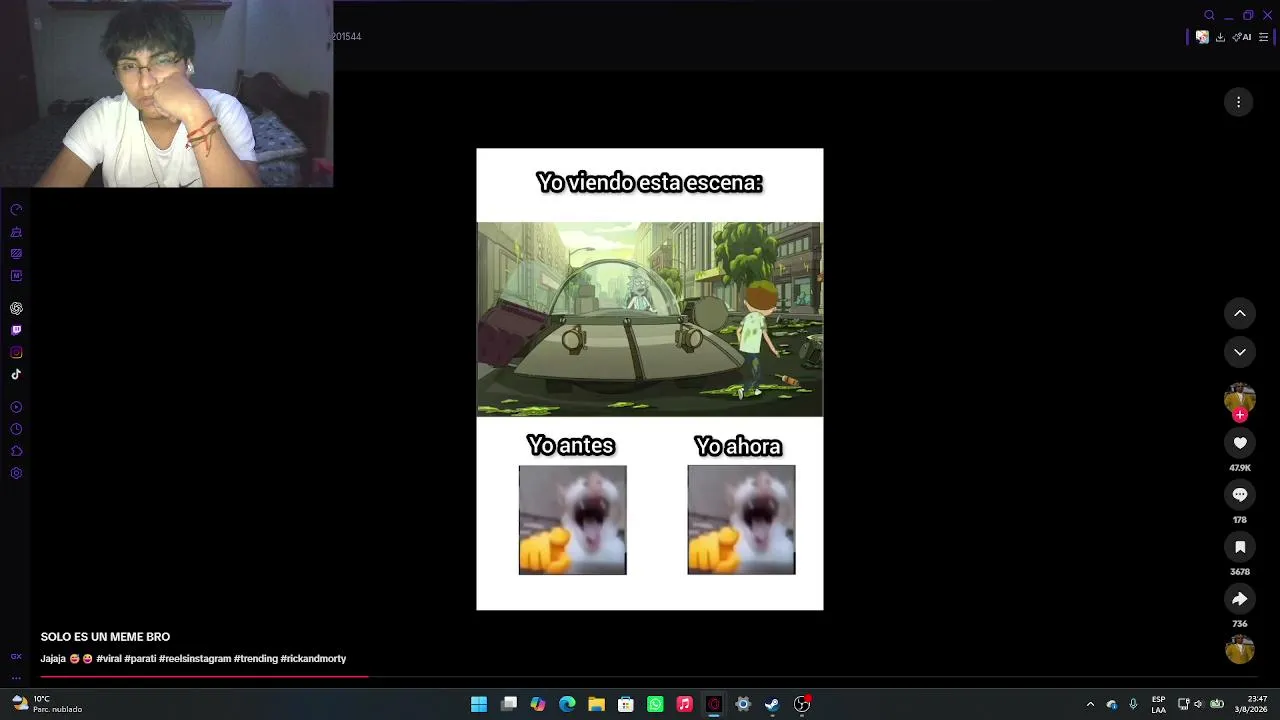This screenshot has height=720, width=1280.
Task: Open the Downloads icon in the toolbar
Action: pos(1220,37)
